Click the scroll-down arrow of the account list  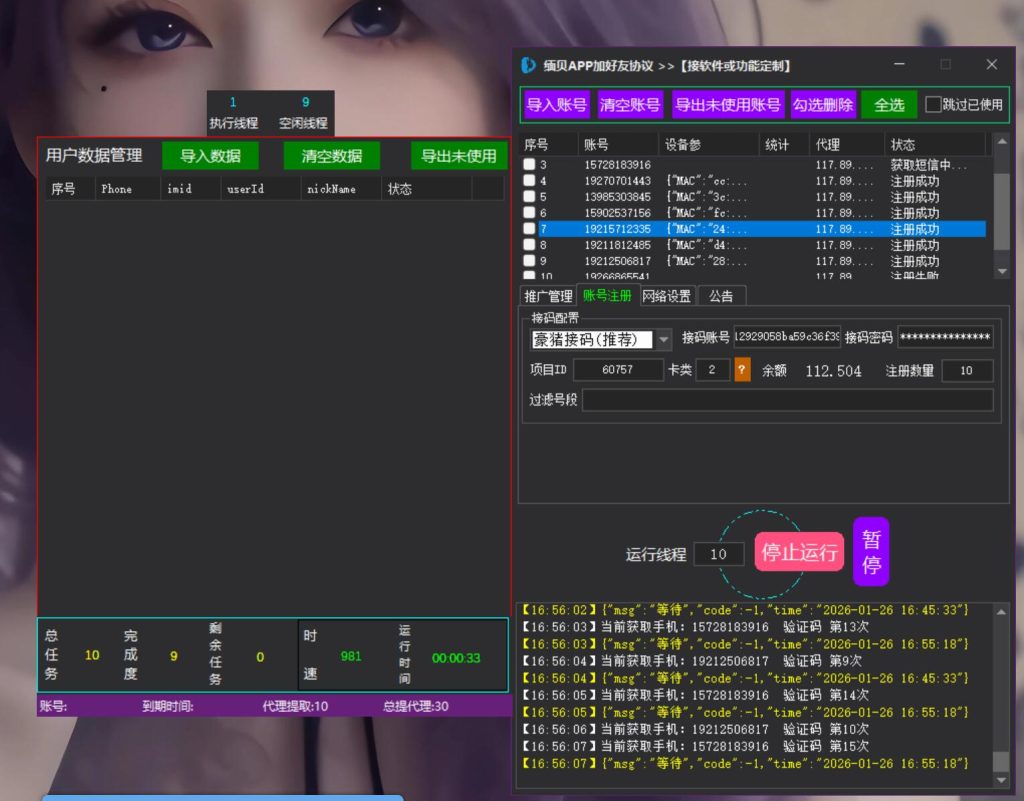coord(1003,271)
